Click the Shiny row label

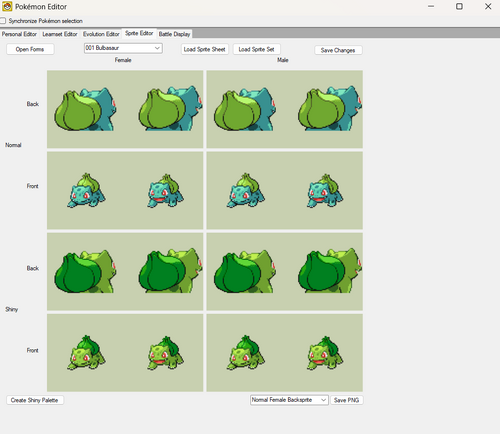click(12, 310)
